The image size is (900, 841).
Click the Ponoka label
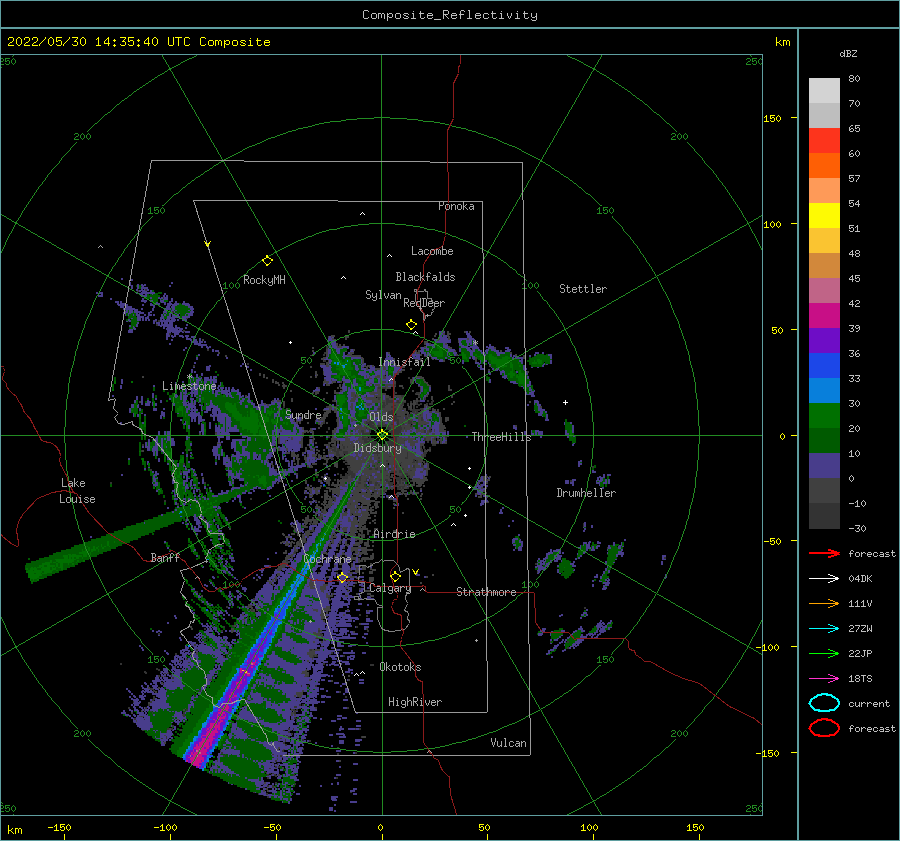click(456, 206)
